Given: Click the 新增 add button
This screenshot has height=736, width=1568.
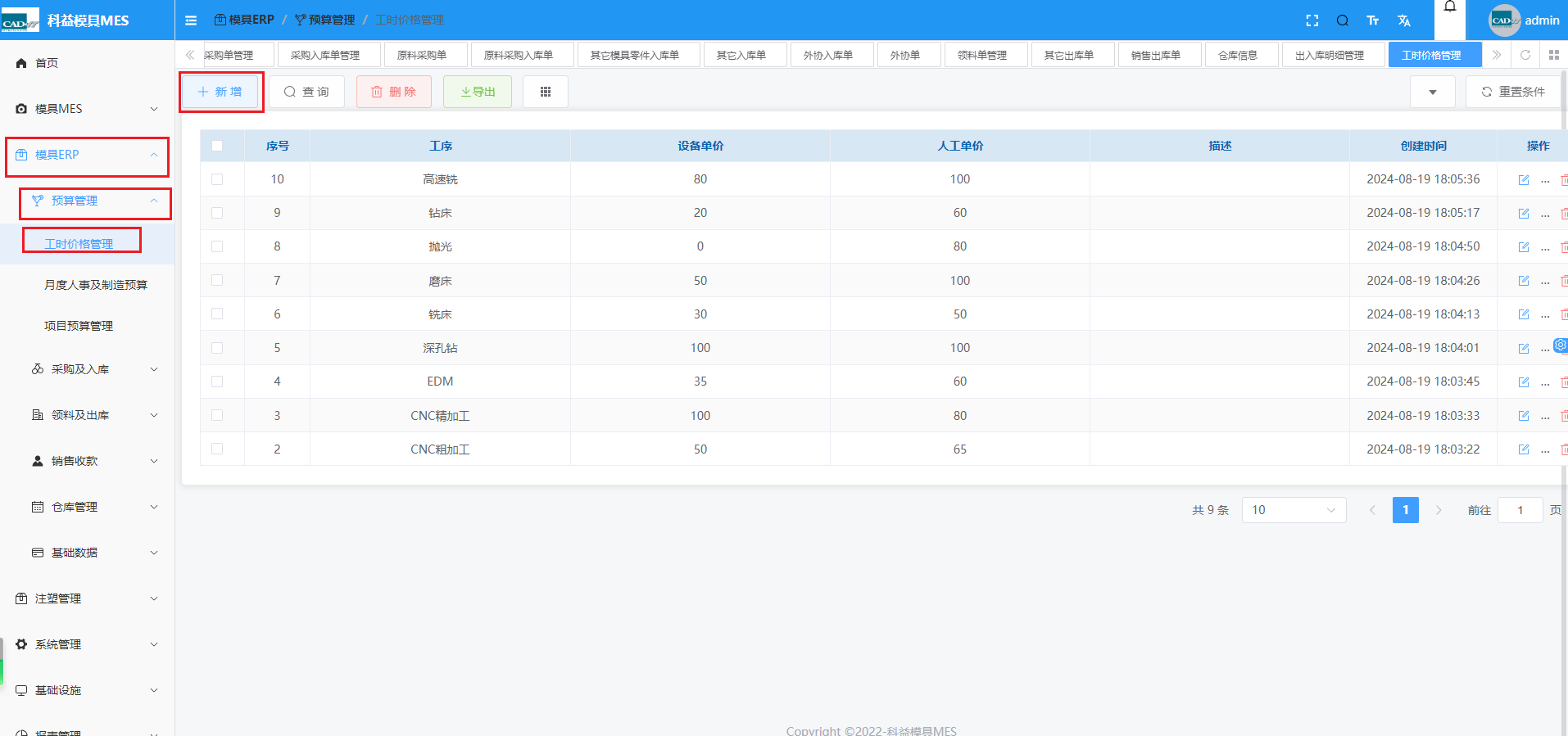Looking at the screenshot, I should click(x=220, y=92).
